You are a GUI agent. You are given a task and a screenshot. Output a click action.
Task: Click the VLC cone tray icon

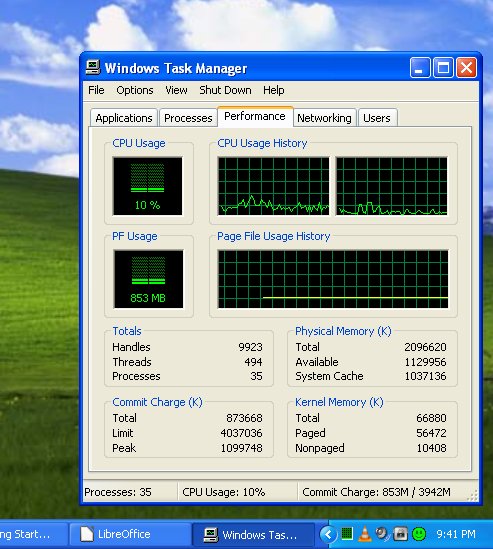365,534
